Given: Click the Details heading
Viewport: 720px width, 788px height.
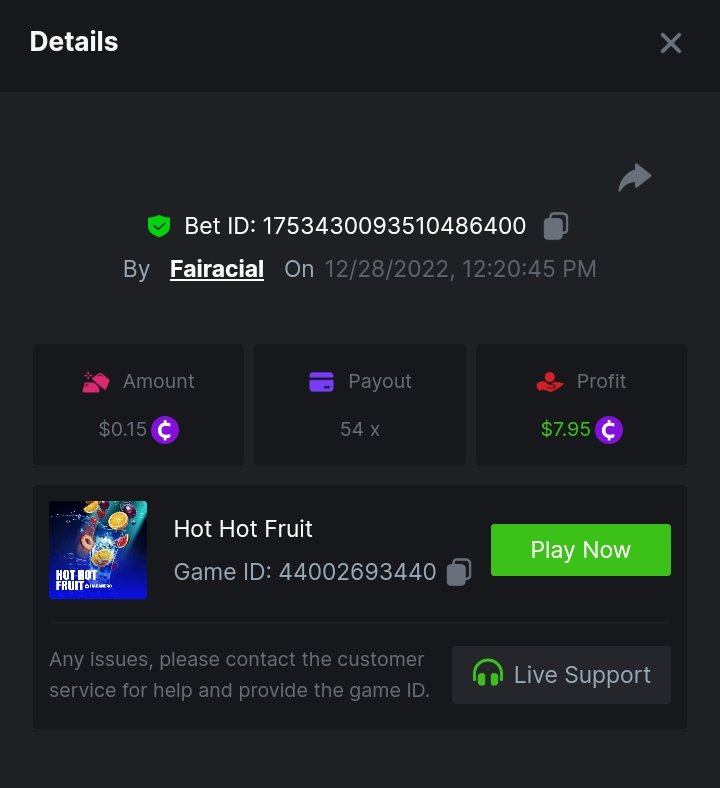Looking at the screenshot, I should click(x=74, y=42).
